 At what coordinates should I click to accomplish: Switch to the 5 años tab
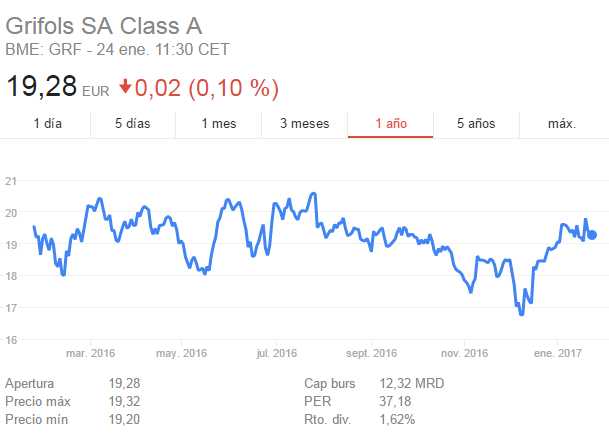tap(476, 124)
